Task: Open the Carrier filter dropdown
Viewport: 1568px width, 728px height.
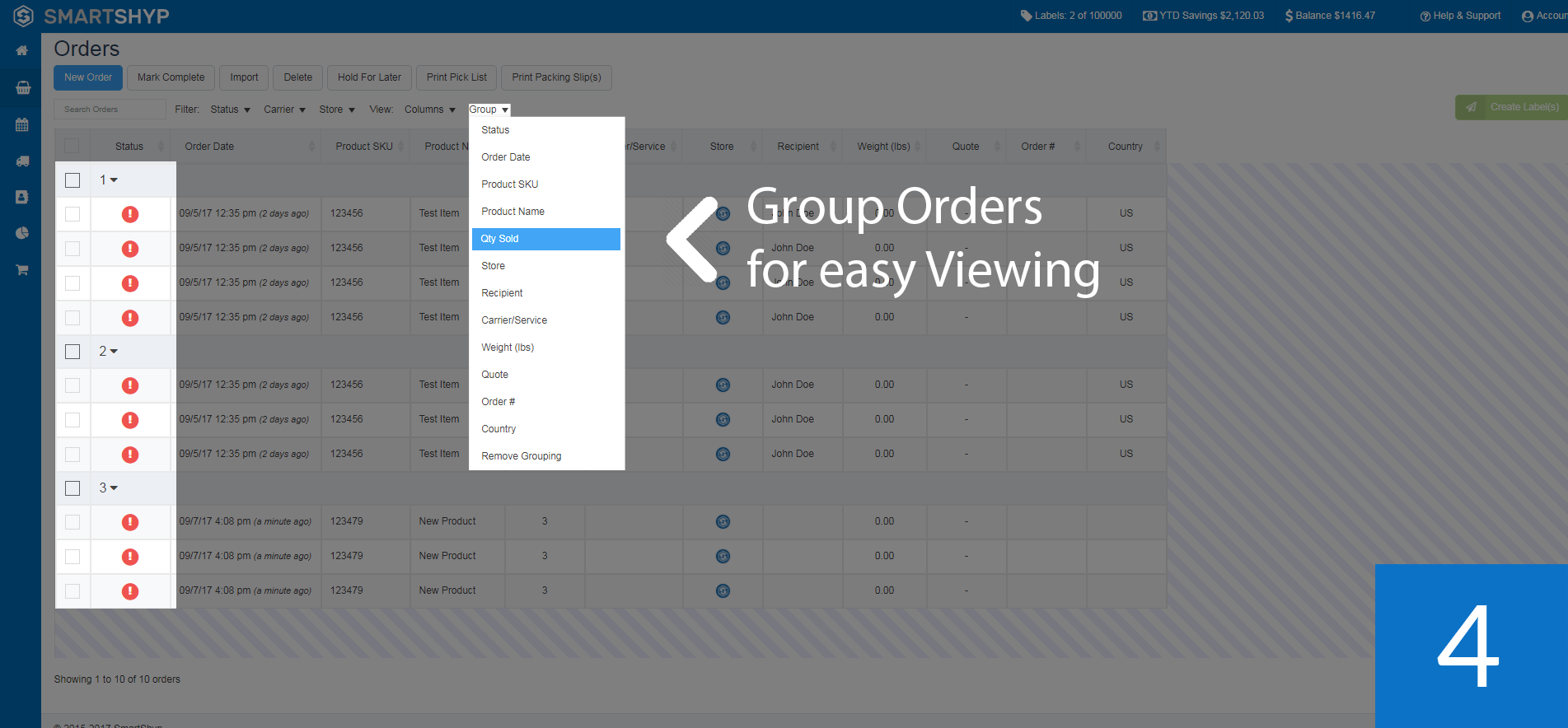Action: point(284,110)
